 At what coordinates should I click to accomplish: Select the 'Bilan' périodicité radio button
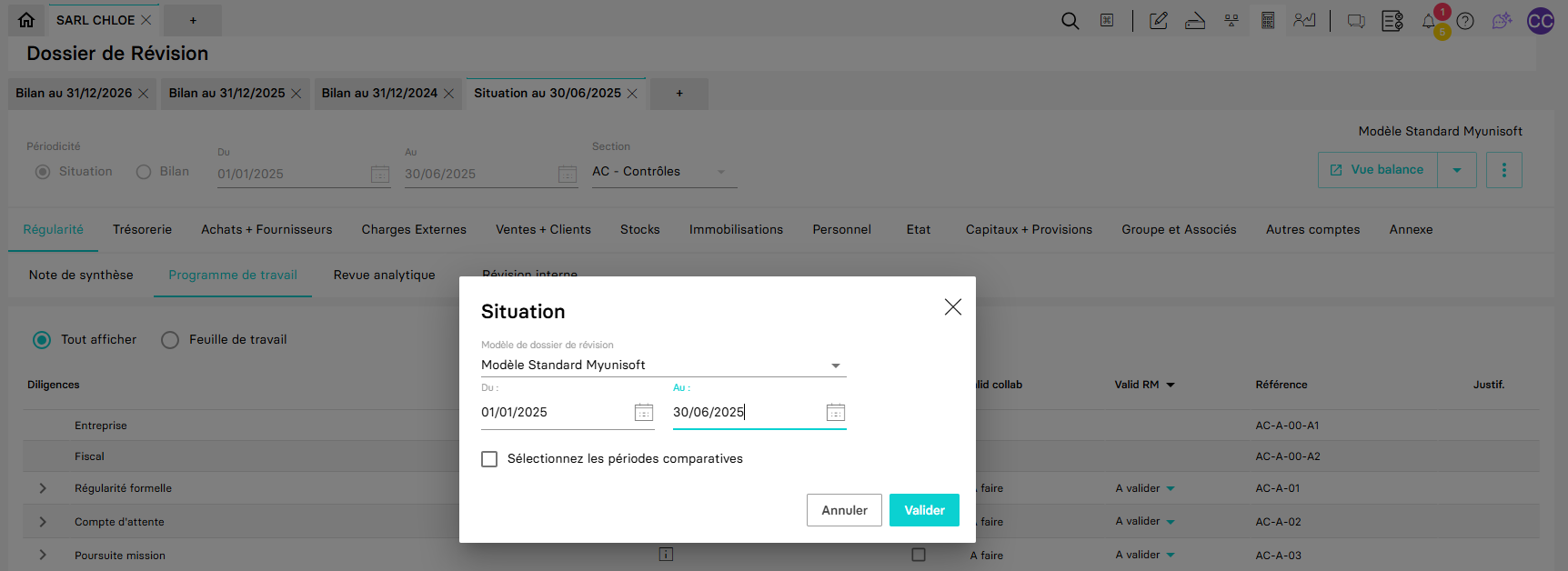(x=144, y=172)
